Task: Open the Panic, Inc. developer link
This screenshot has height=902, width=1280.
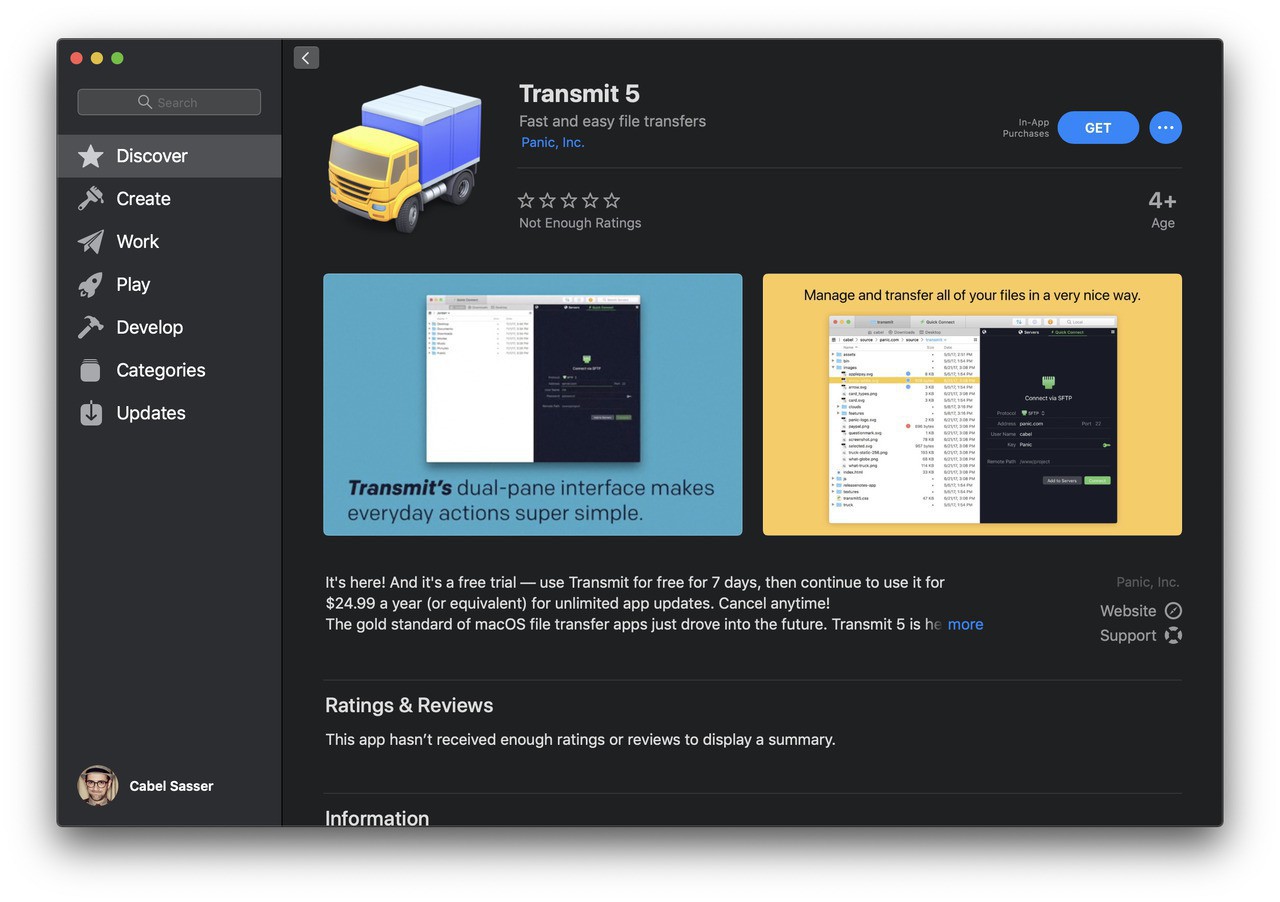Action: coord(552,142)
